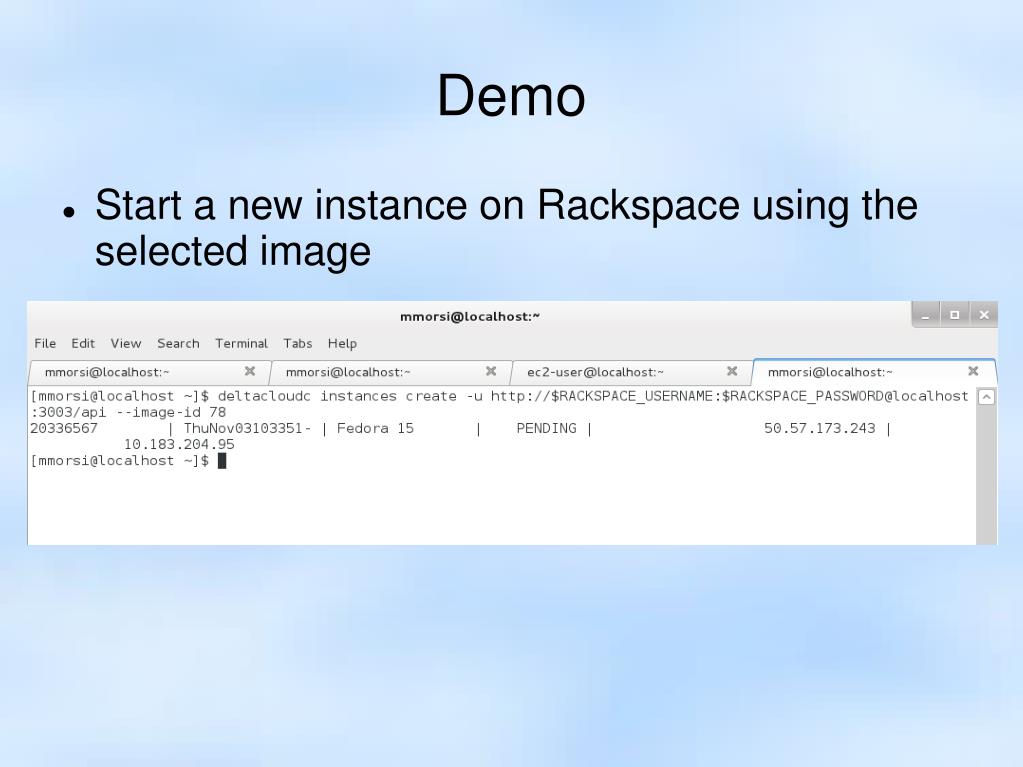Screen dimensions: 1023x767
Task: Open the Terminal menu
Action: [241, 343]
